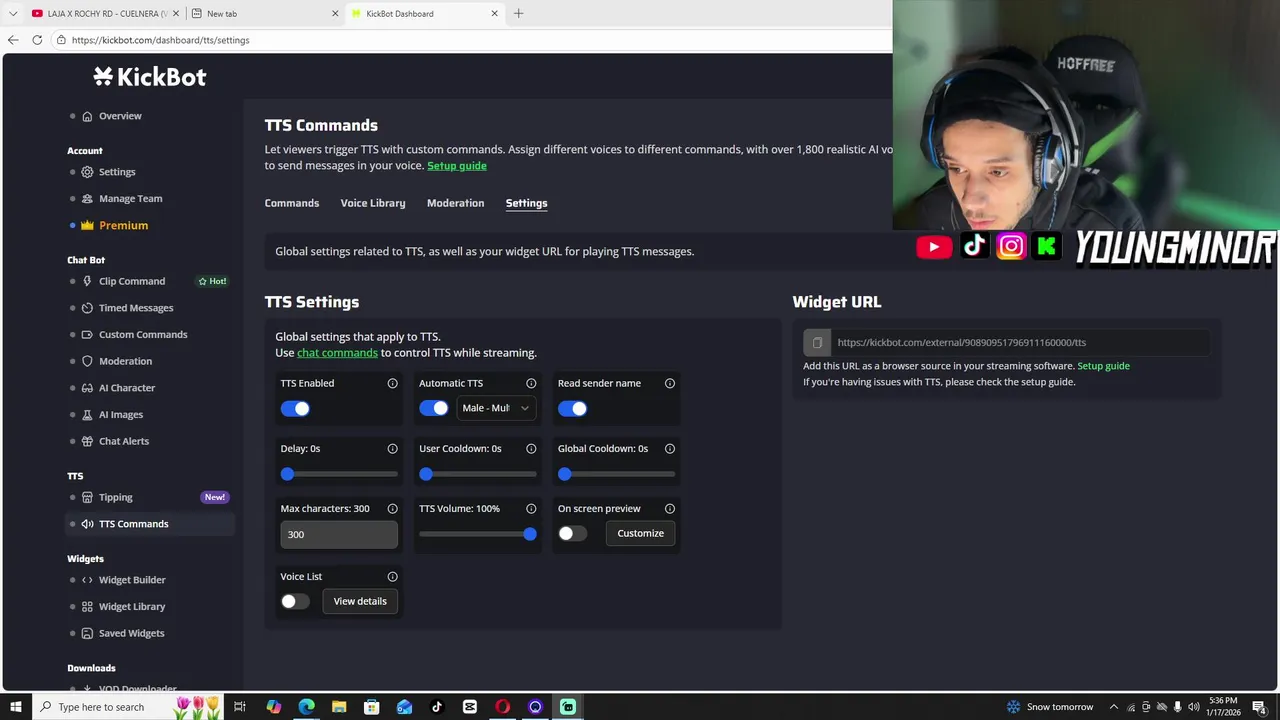
Task: Disable the TTS Enabled toggle
Action: pos(295,408)
